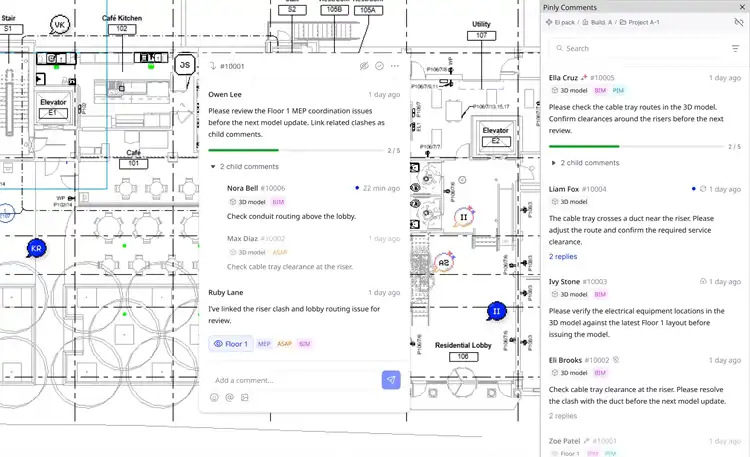Screen dimensions: 750x457
Task: Click the 2/5 progress bar in Owen Lee's comment
Action: (296, 150)
